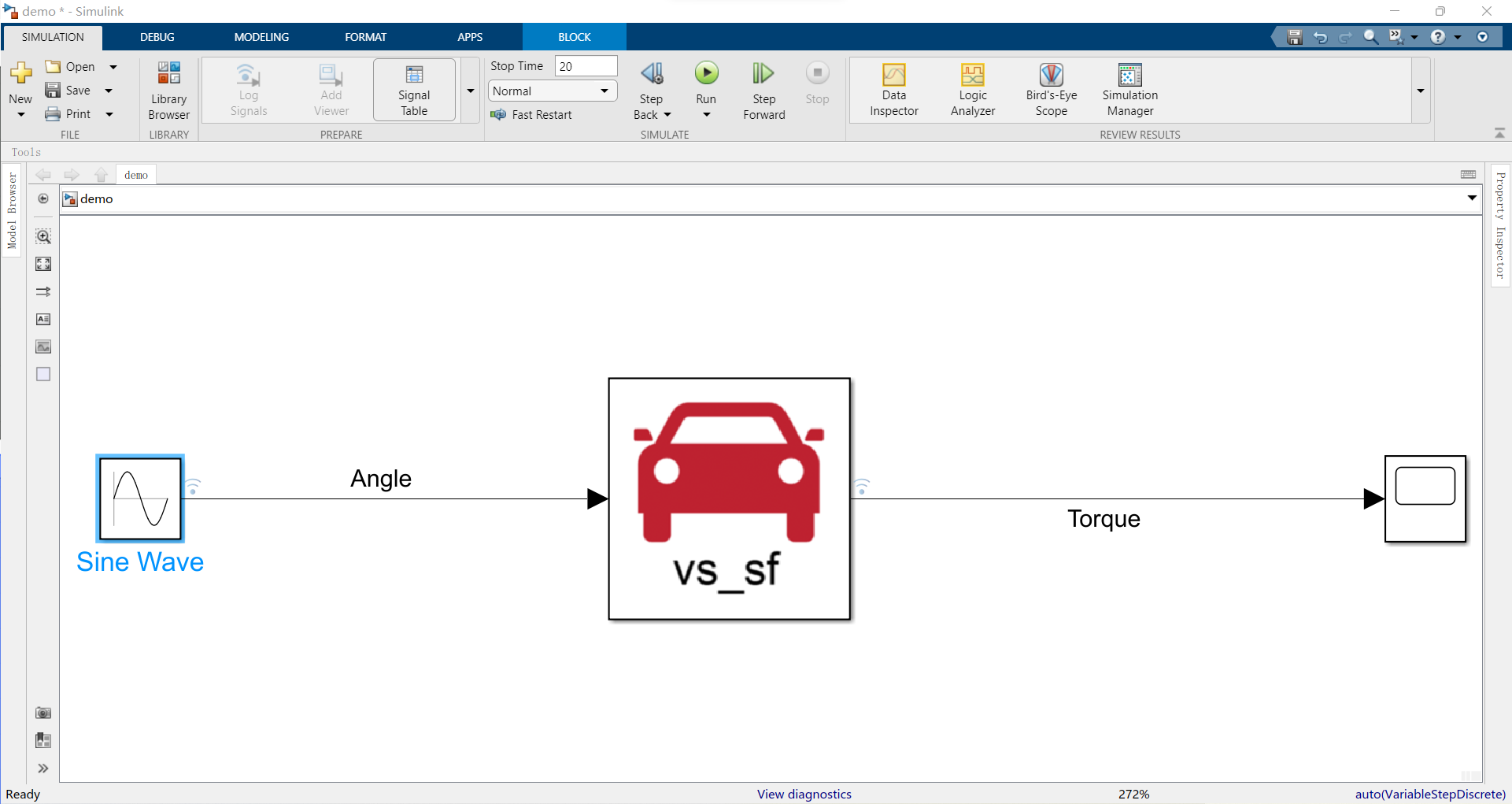This screenshot has width=1512, height=804.
Task: Click the Hide/Show Explorer Bar icon
Action: (43, 198)
